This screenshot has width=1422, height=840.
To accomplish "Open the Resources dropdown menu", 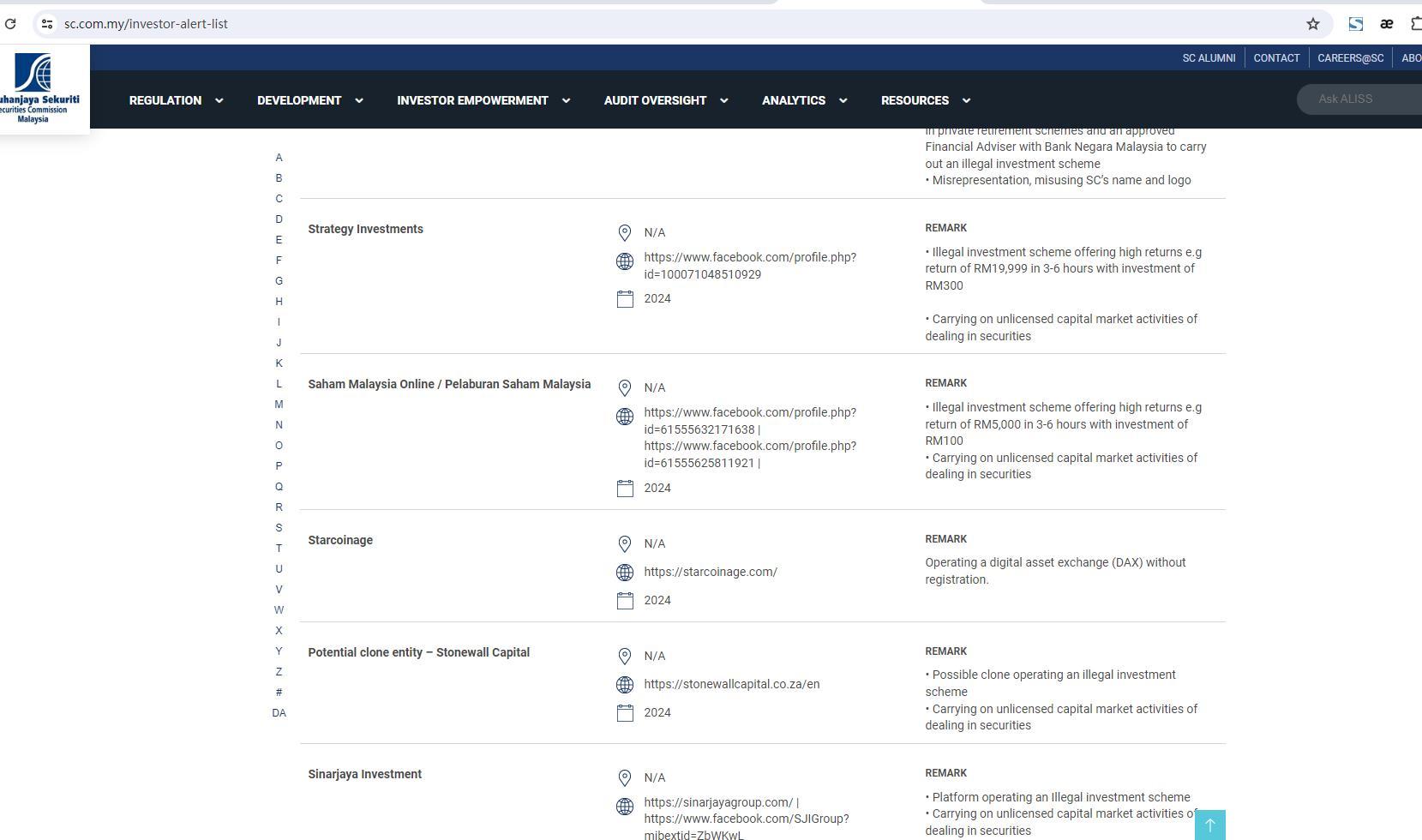I will 925,100.
